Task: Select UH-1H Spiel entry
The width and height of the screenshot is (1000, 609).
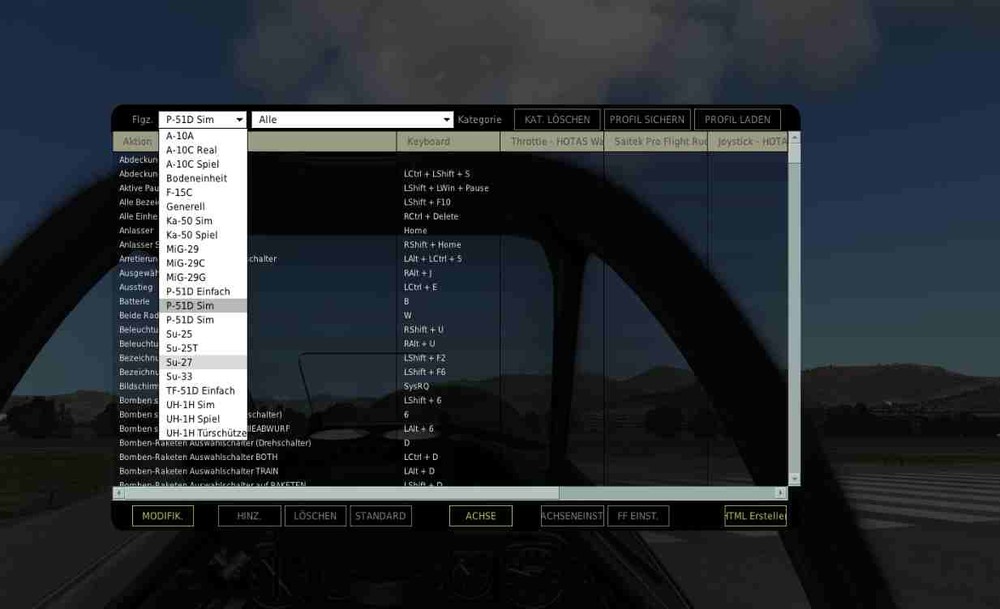Action: point(203,419)
